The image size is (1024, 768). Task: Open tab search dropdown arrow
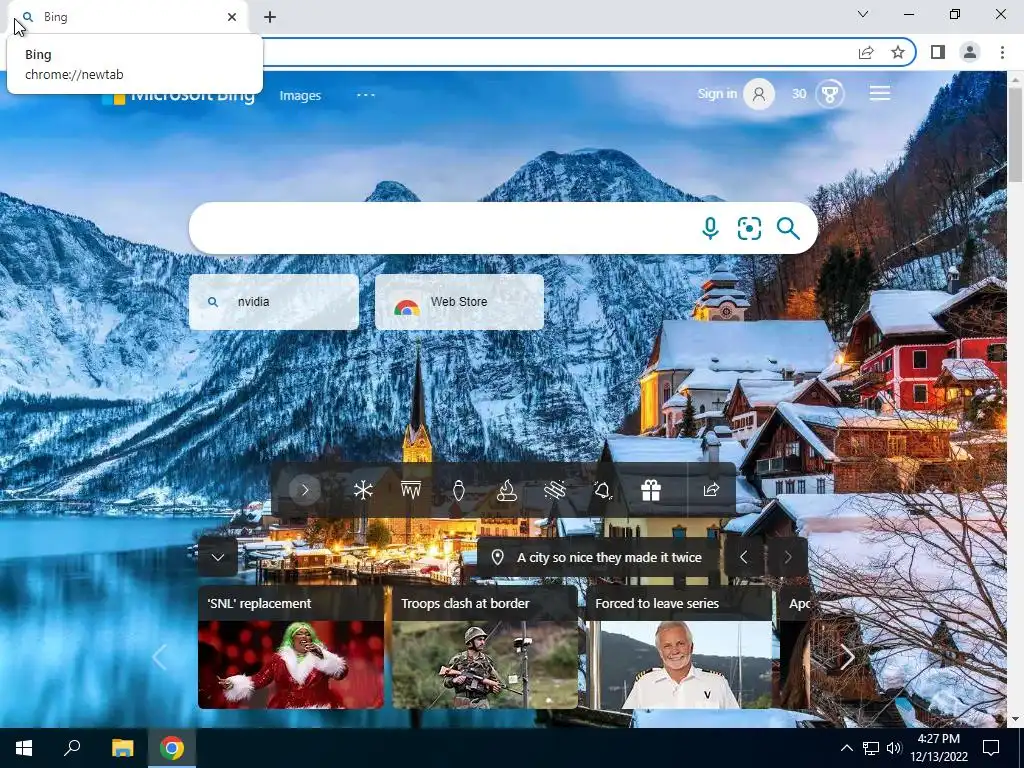[x=863, y=14]
